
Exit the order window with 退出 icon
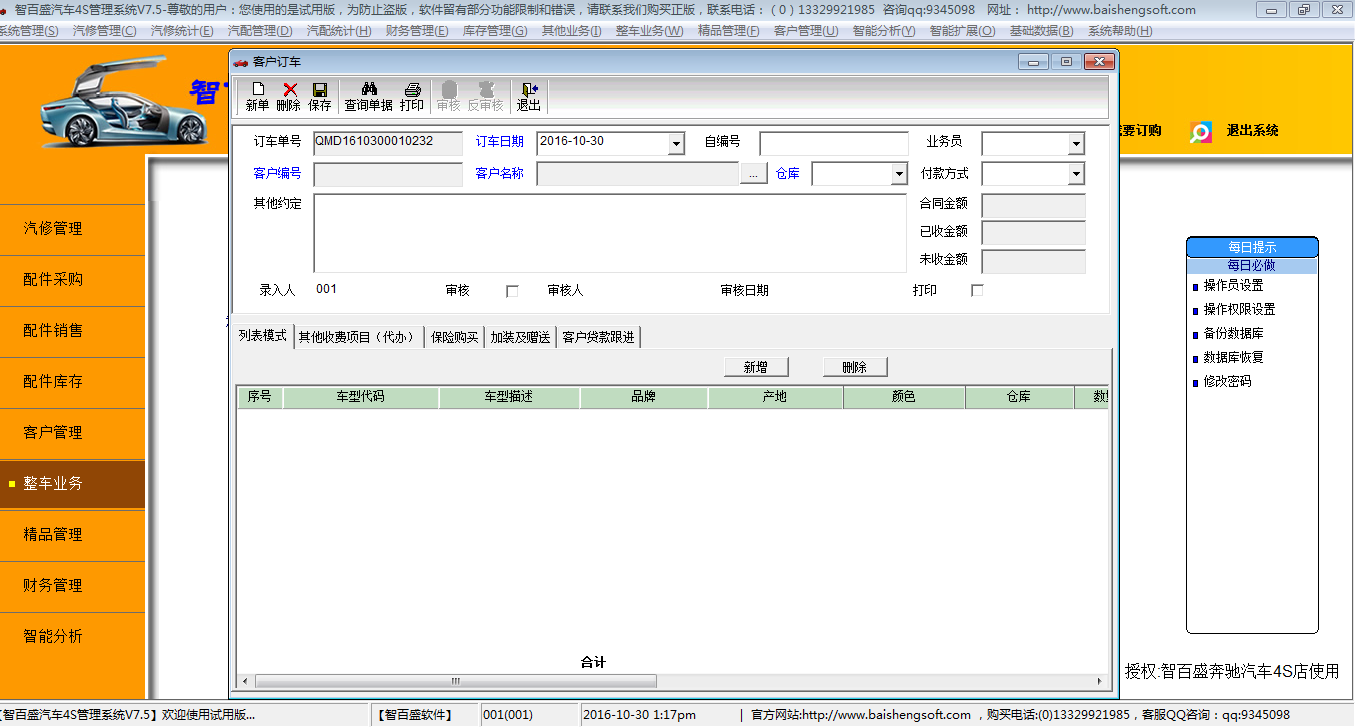[x=529, y=97]
